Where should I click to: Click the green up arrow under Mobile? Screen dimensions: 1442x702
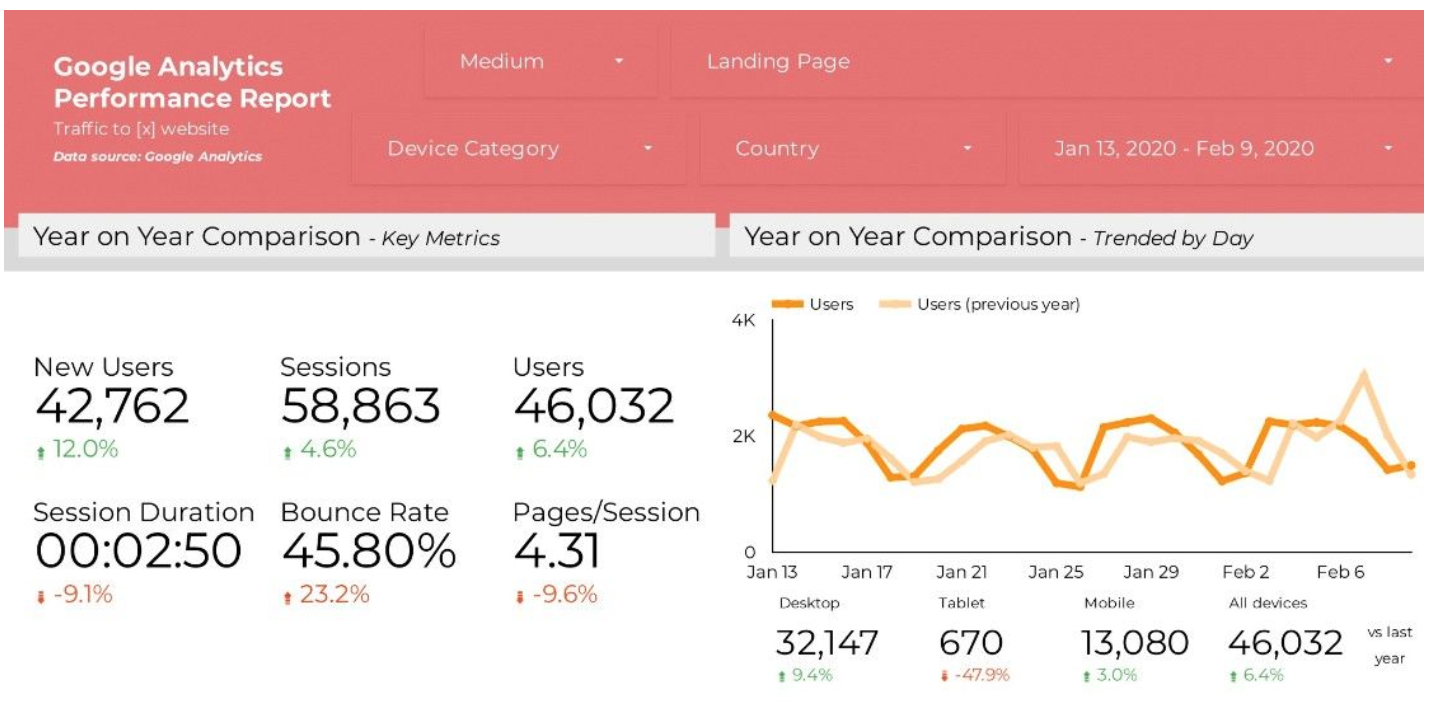[x=1087, y=676]
